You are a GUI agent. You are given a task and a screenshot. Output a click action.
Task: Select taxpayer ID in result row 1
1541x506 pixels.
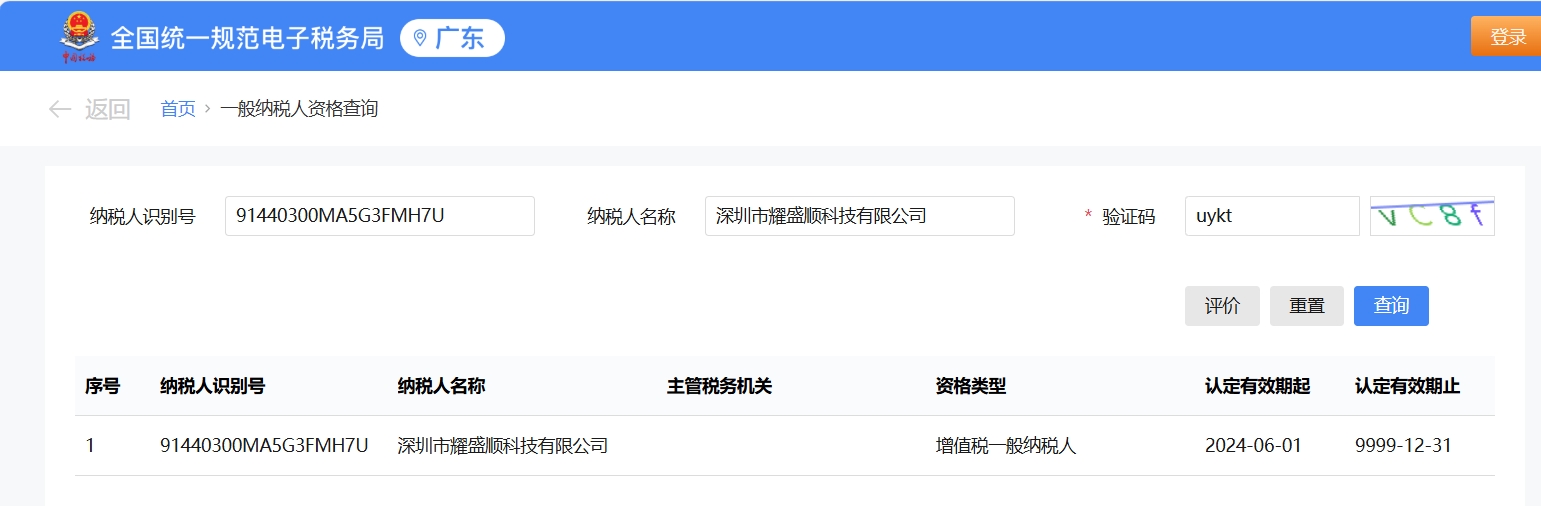[264, 446]
